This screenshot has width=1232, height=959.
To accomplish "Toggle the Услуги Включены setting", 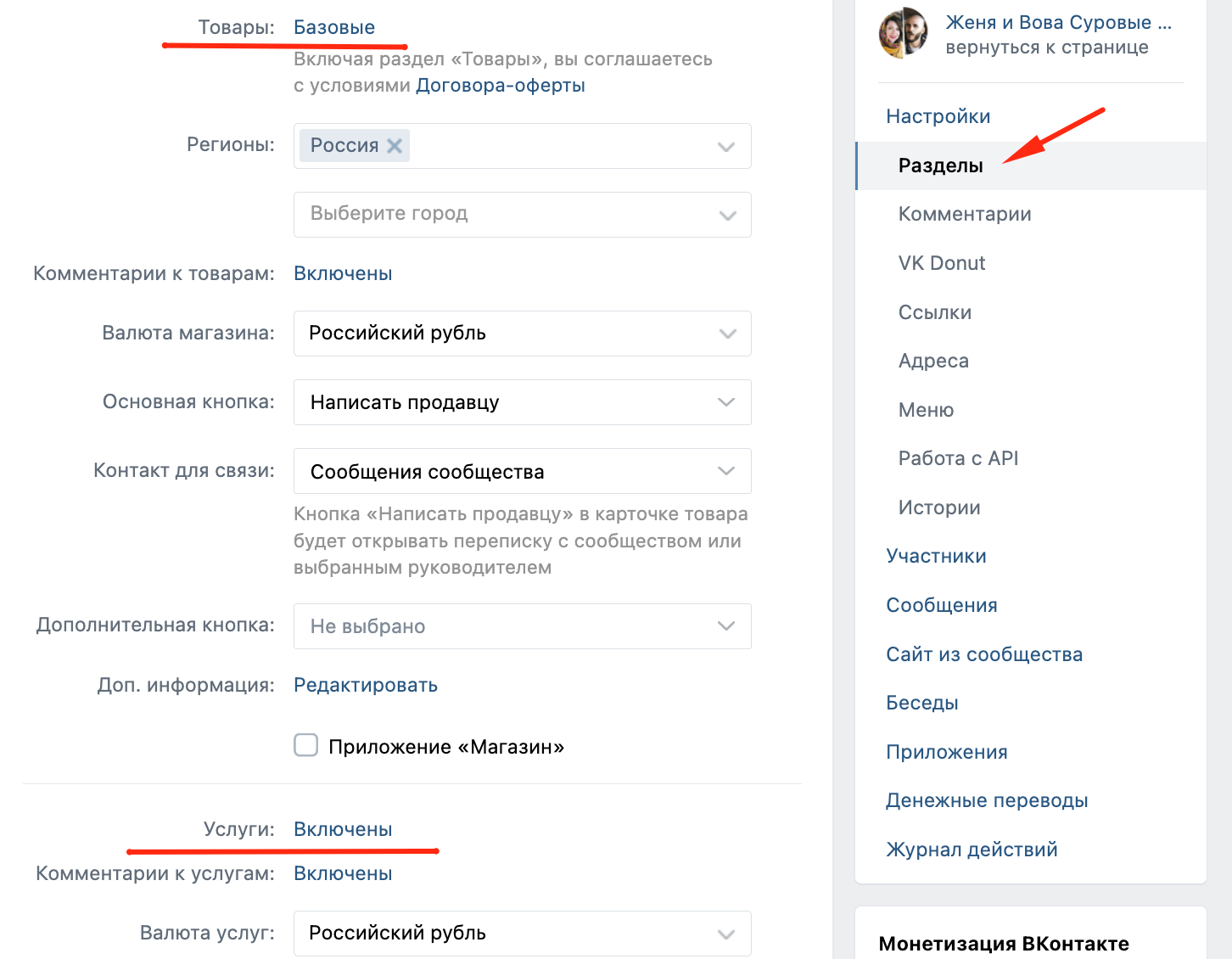I will click(343, 829).
